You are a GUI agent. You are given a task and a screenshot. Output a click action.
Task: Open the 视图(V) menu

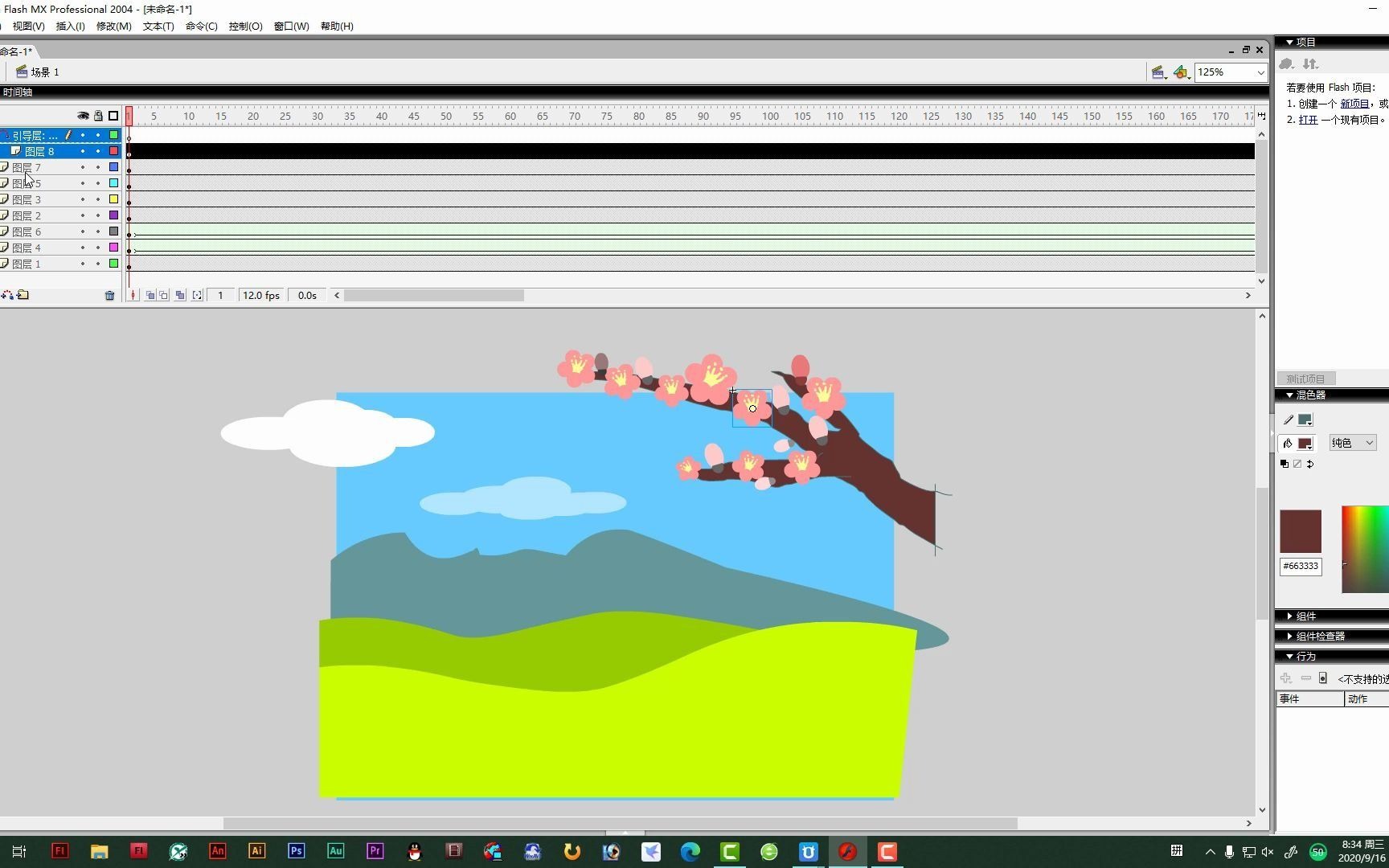pyautogui.click(x=28, y=26)
